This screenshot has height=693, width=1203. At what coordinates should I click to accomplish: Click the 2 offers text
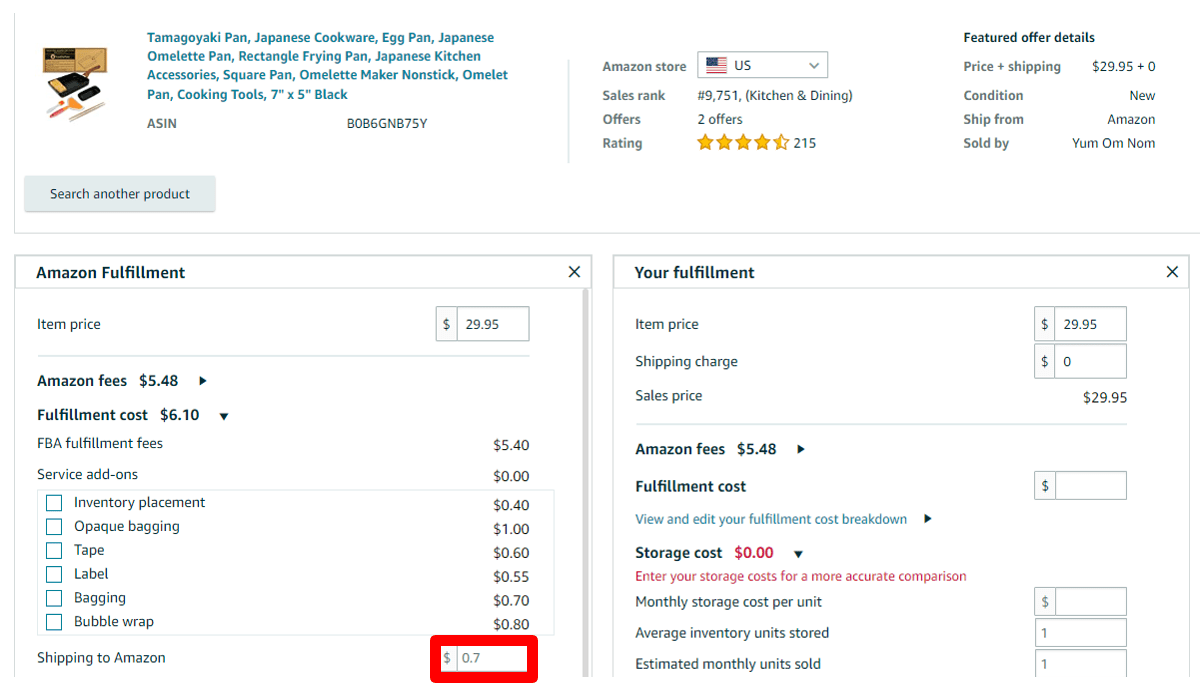click(720, 119)
